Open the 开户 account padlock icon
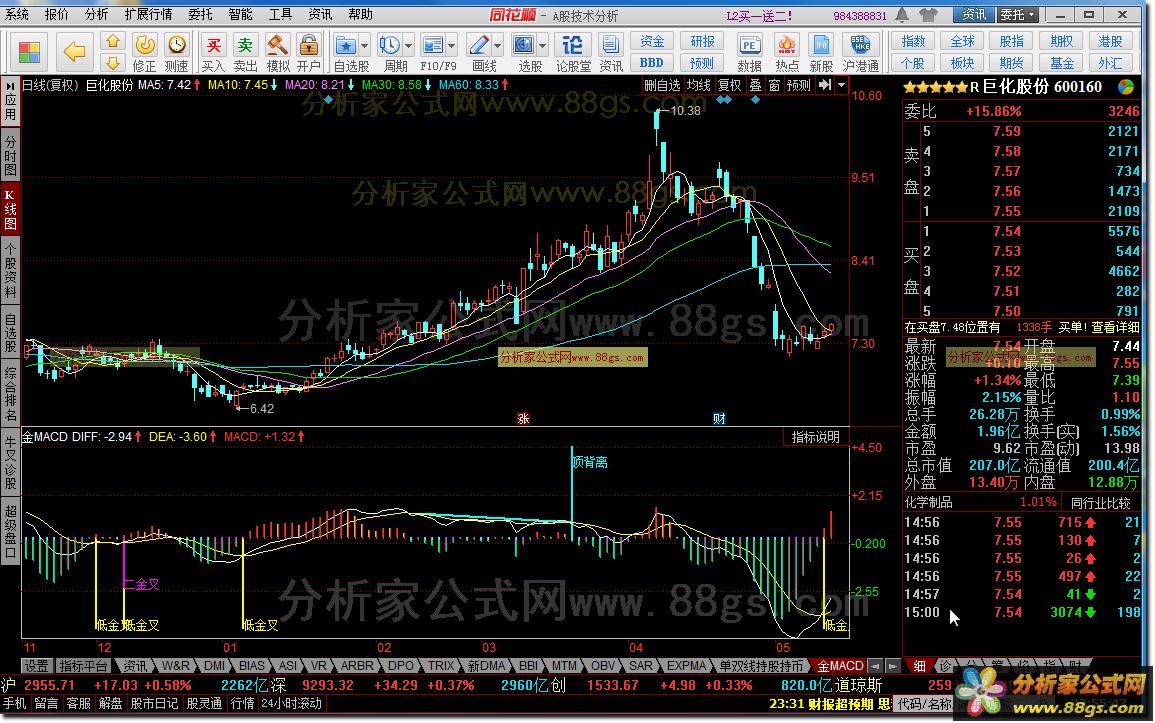The width and height of the screenshot is (1155, 723). click(309, 52)
